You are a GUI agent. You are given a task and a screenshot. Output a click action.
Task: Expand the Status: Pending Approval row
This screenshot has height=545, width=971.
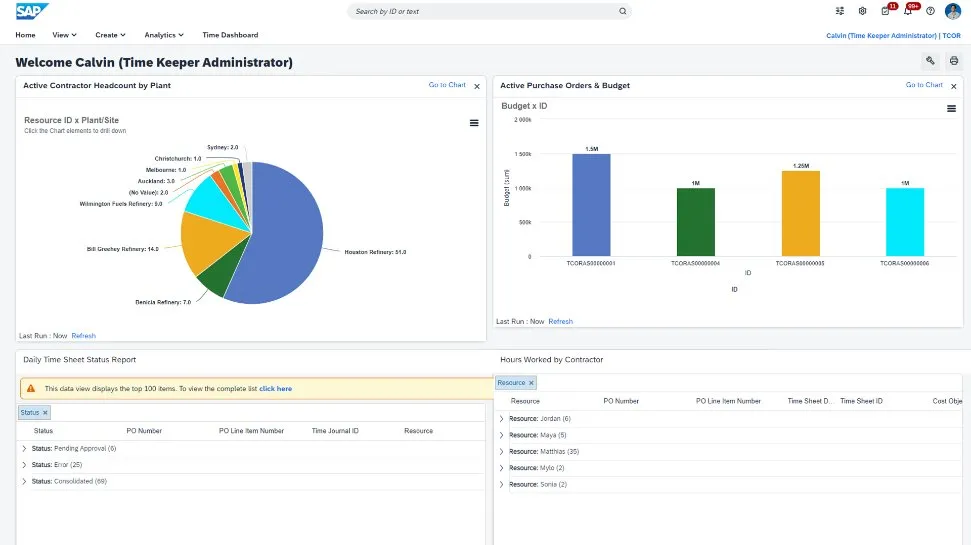tap(23, 449)
